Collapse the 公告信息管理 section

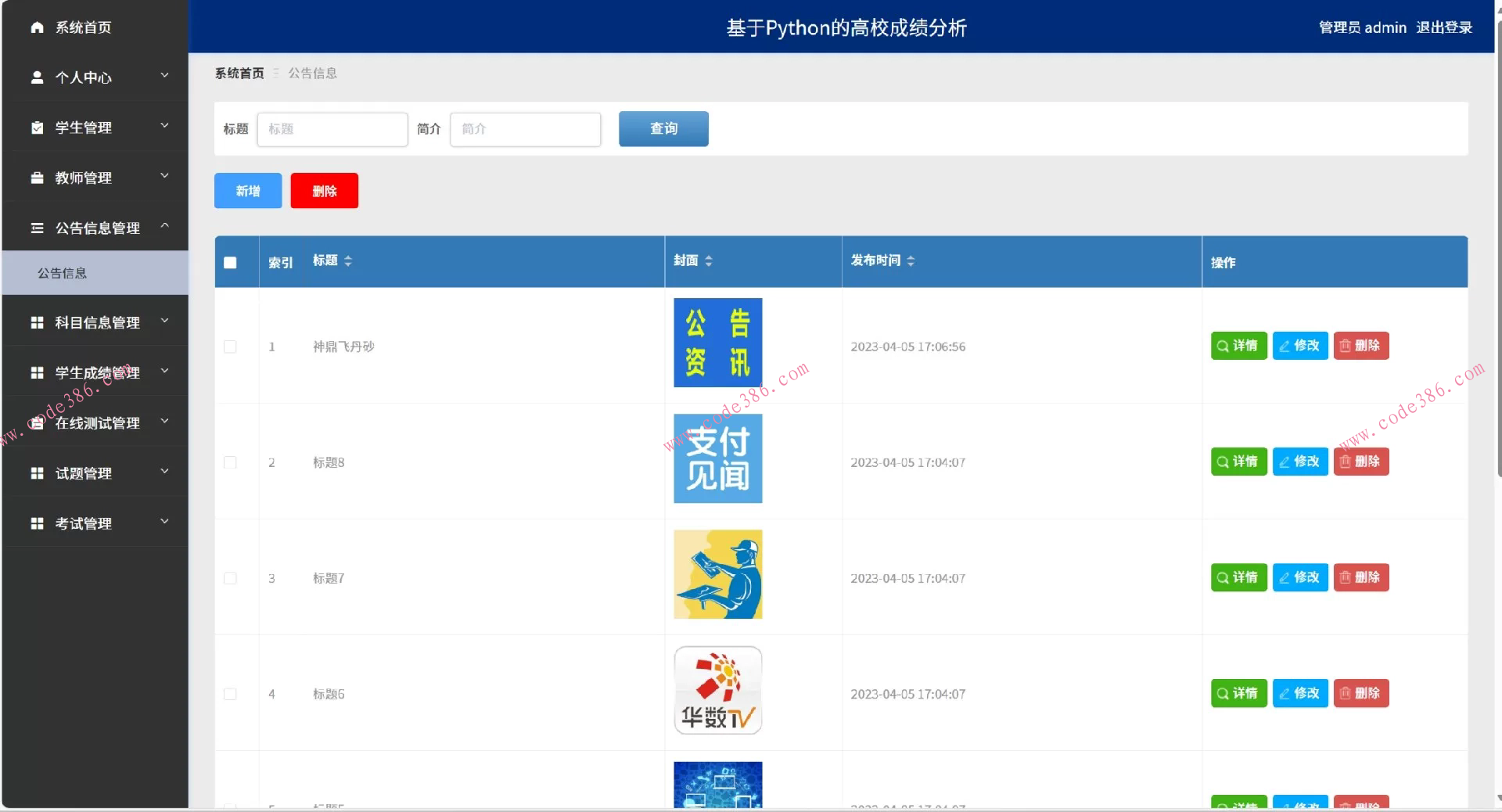point(164,225)
